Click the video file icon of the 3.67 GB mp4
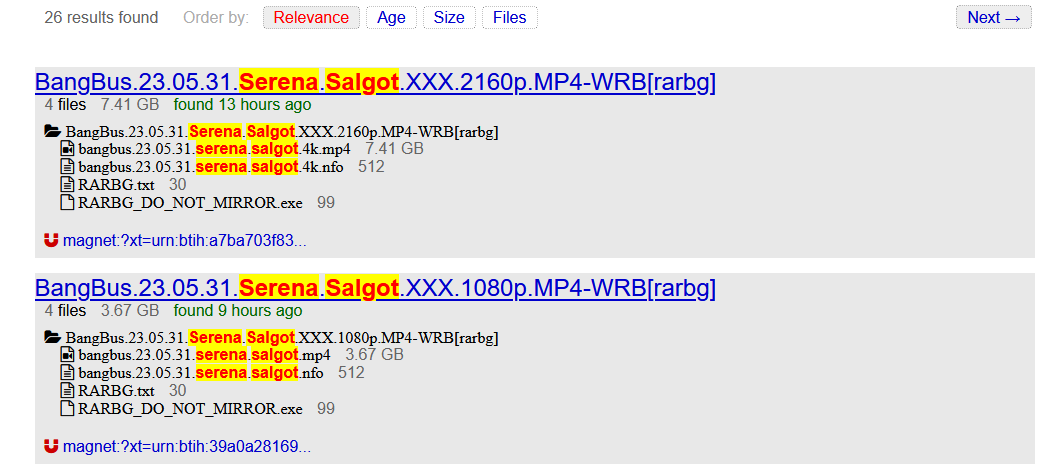This screenshot has height=472, width=1044. pyautogui.click(x=67, y=354)
